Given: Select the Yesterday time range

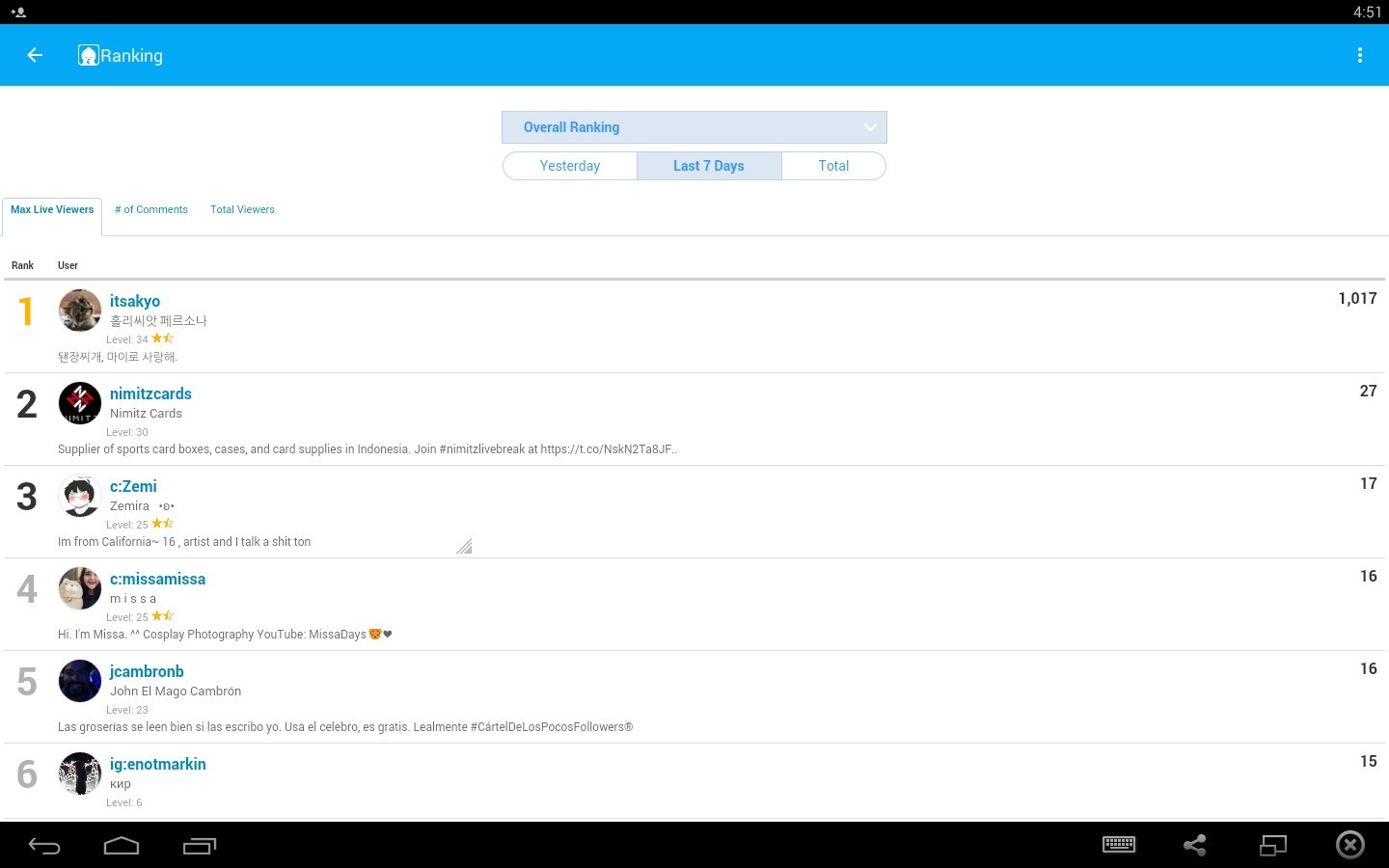Looking at the screenshot, I should (x=570, y=166).
